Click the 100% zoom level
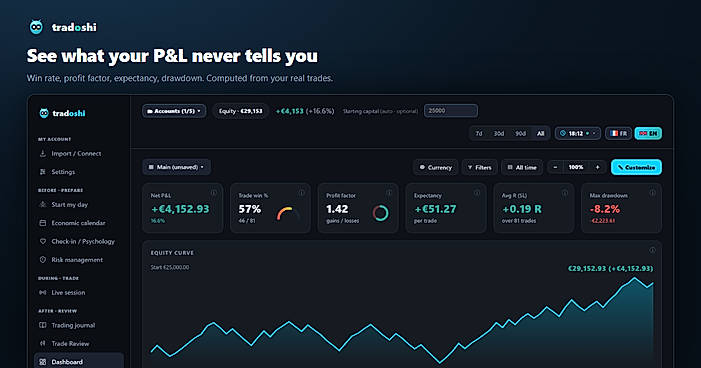The height and width of the screenshot is (368, 701). (576, 167)
